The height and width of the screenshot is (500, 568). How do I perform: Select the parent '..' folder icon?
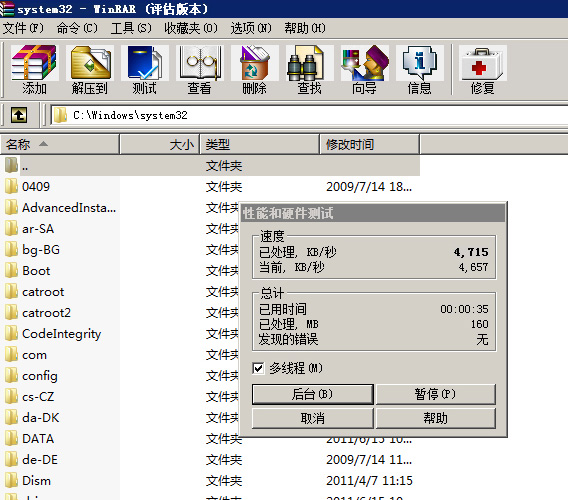[11, 165]
